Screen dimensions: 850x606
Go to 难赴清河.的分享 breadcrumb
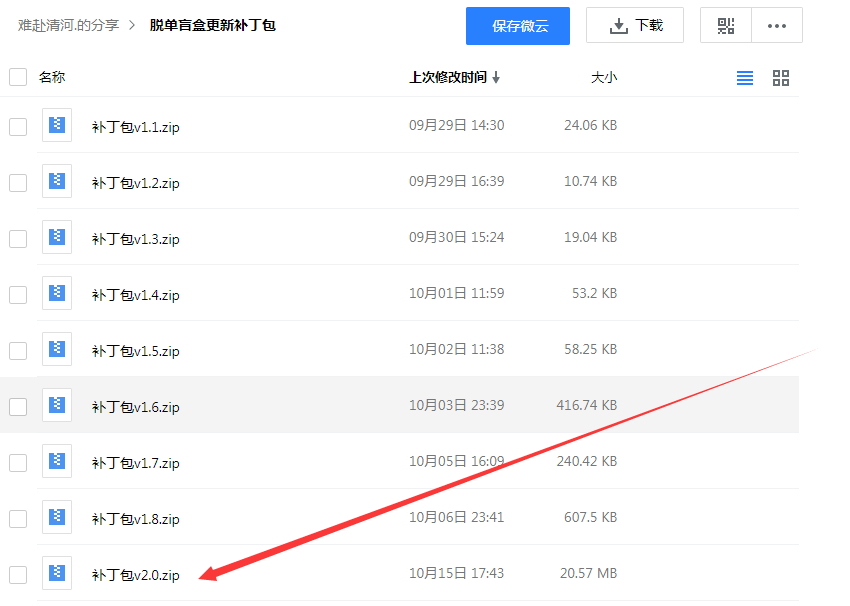[68, 25]
